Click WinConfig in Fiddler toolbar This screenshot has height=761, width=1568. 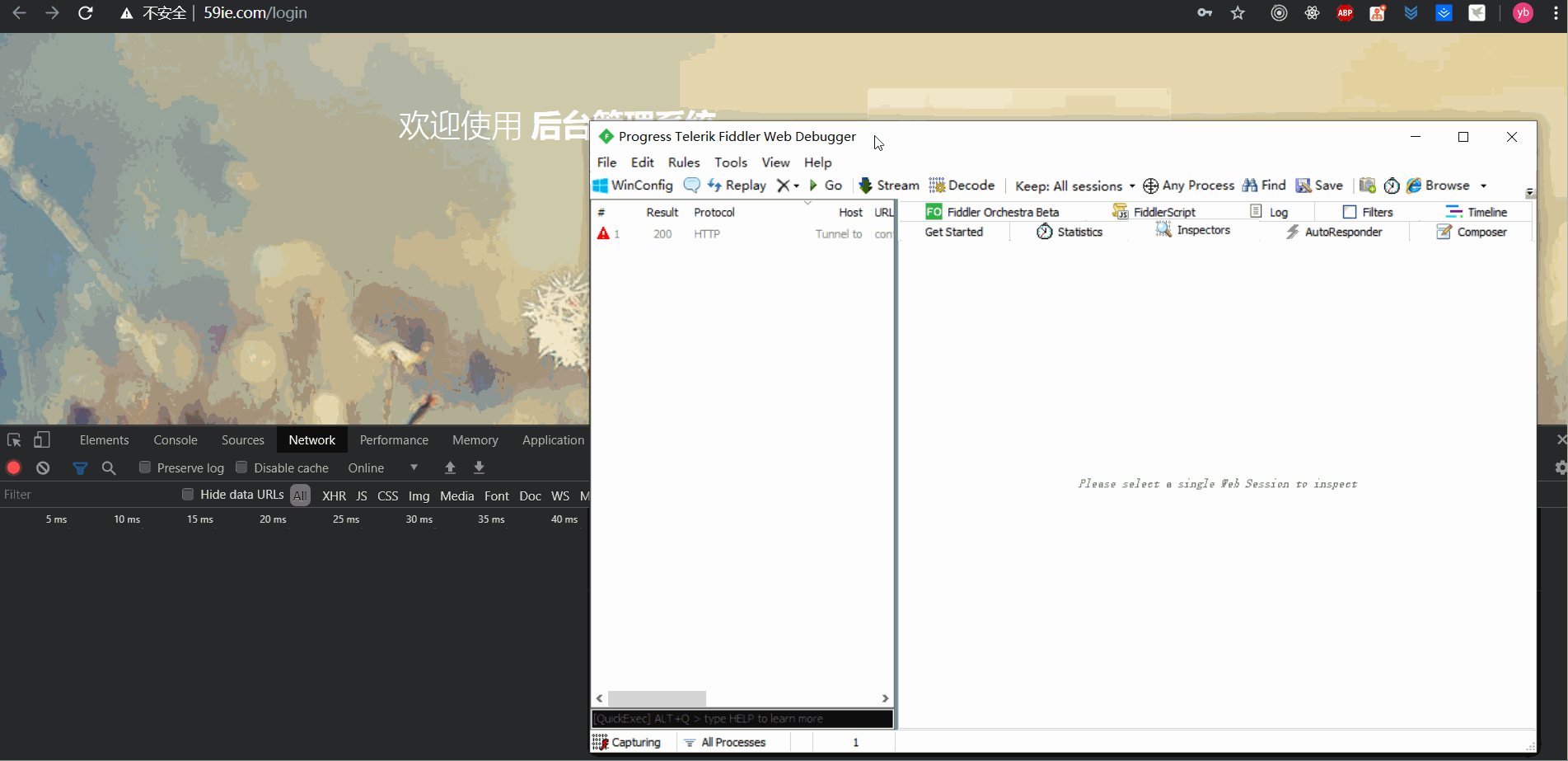634,186
